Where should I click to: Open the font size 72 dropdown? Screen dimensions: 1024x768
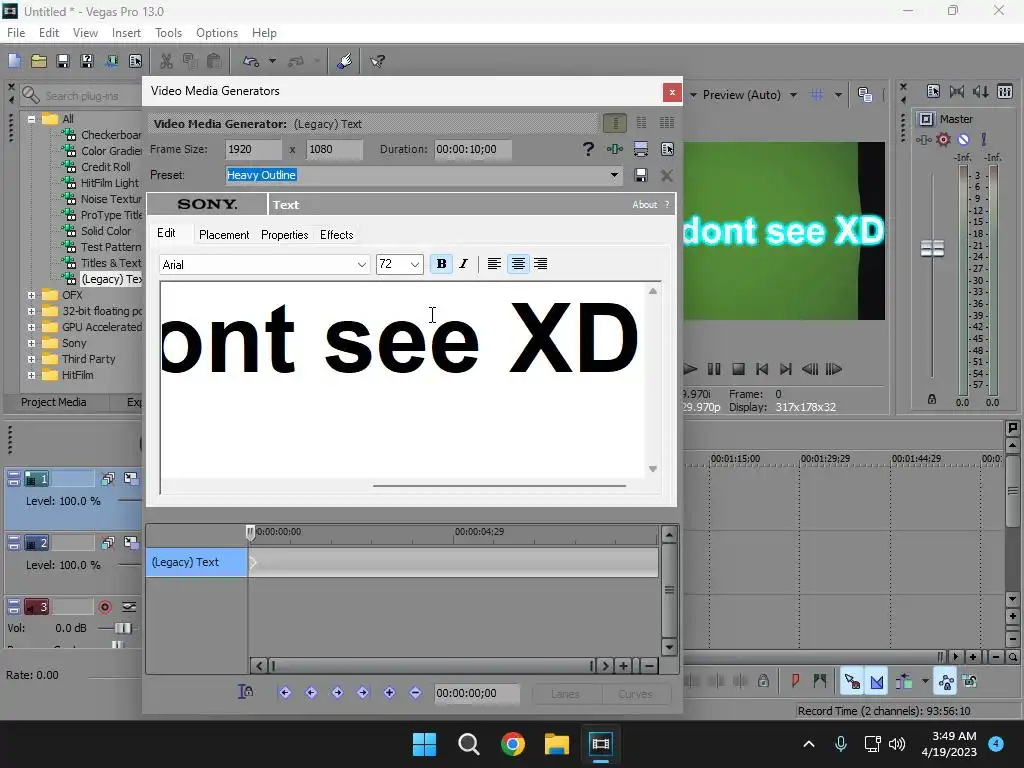pyautogui.click(x=415, y=264)
